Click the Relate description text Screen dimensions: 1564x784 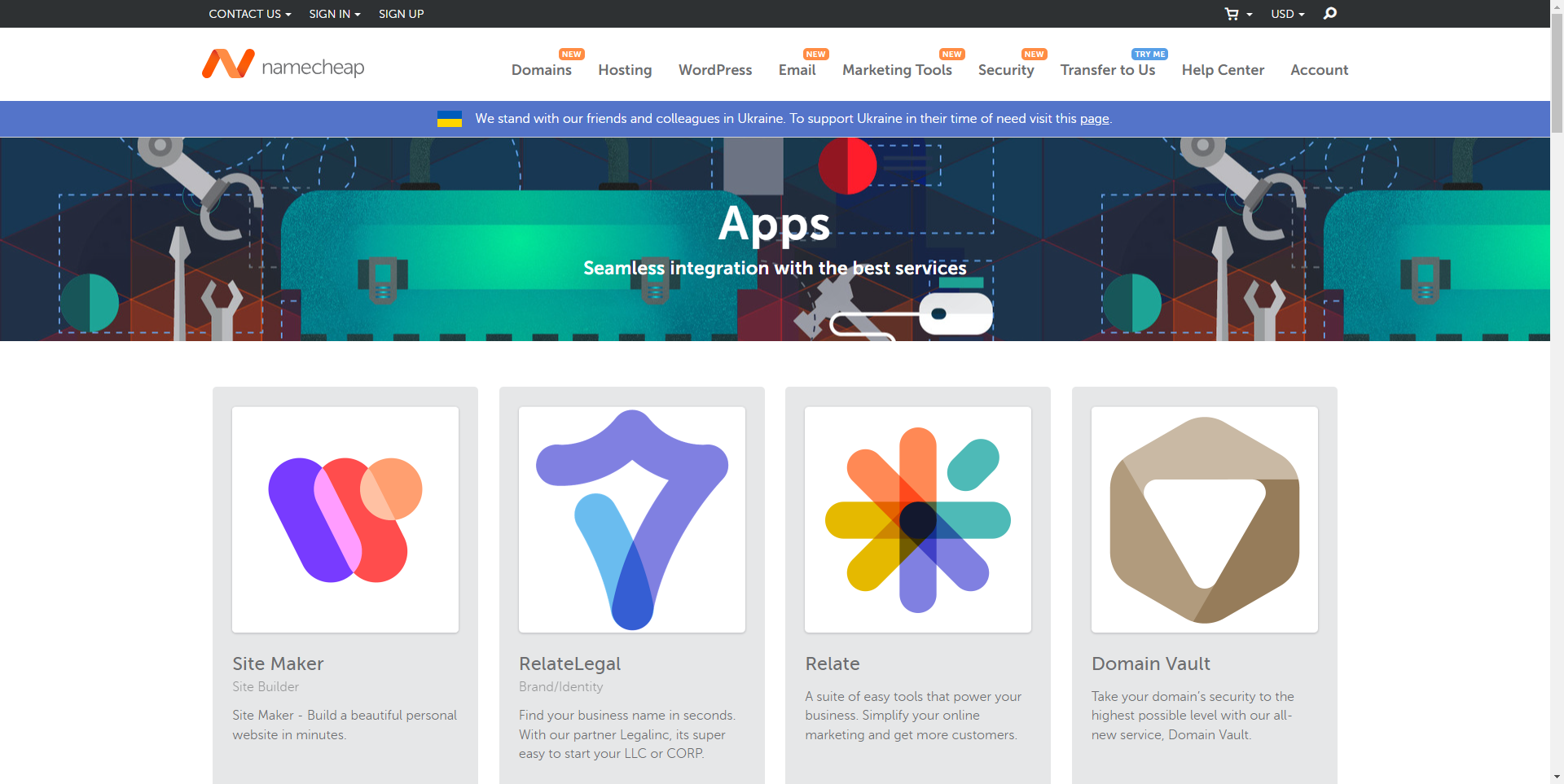913,716
